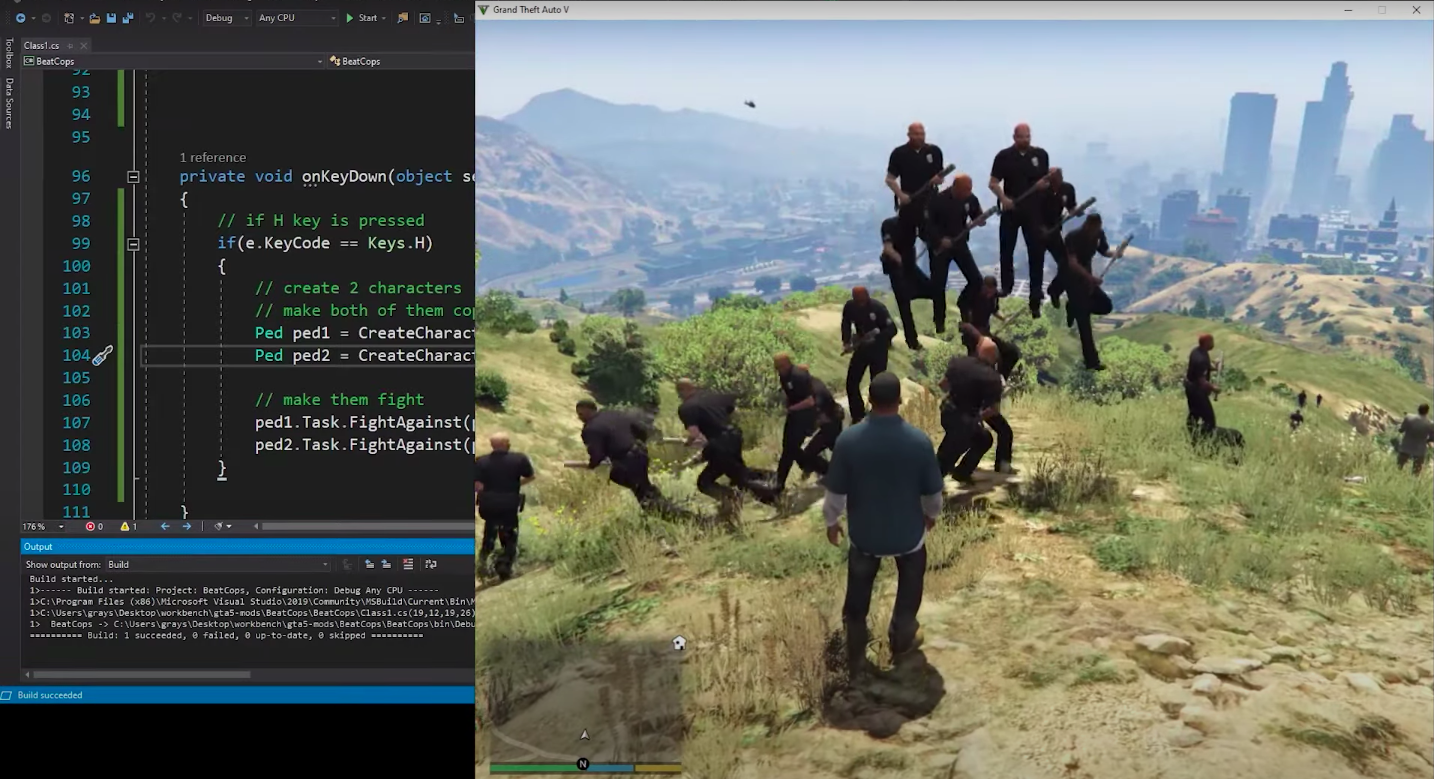Click the Find Message in Code icon in Output
The width and height of the screenshot is (1434, 779).
pos(347,564)
